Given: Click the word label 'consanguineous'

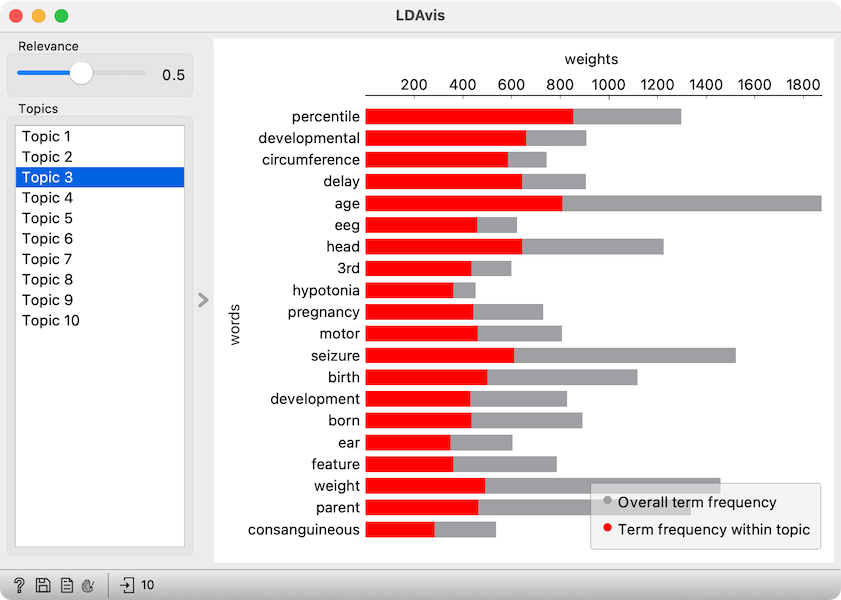Looking at the screenshot, I should pos(304,530).
